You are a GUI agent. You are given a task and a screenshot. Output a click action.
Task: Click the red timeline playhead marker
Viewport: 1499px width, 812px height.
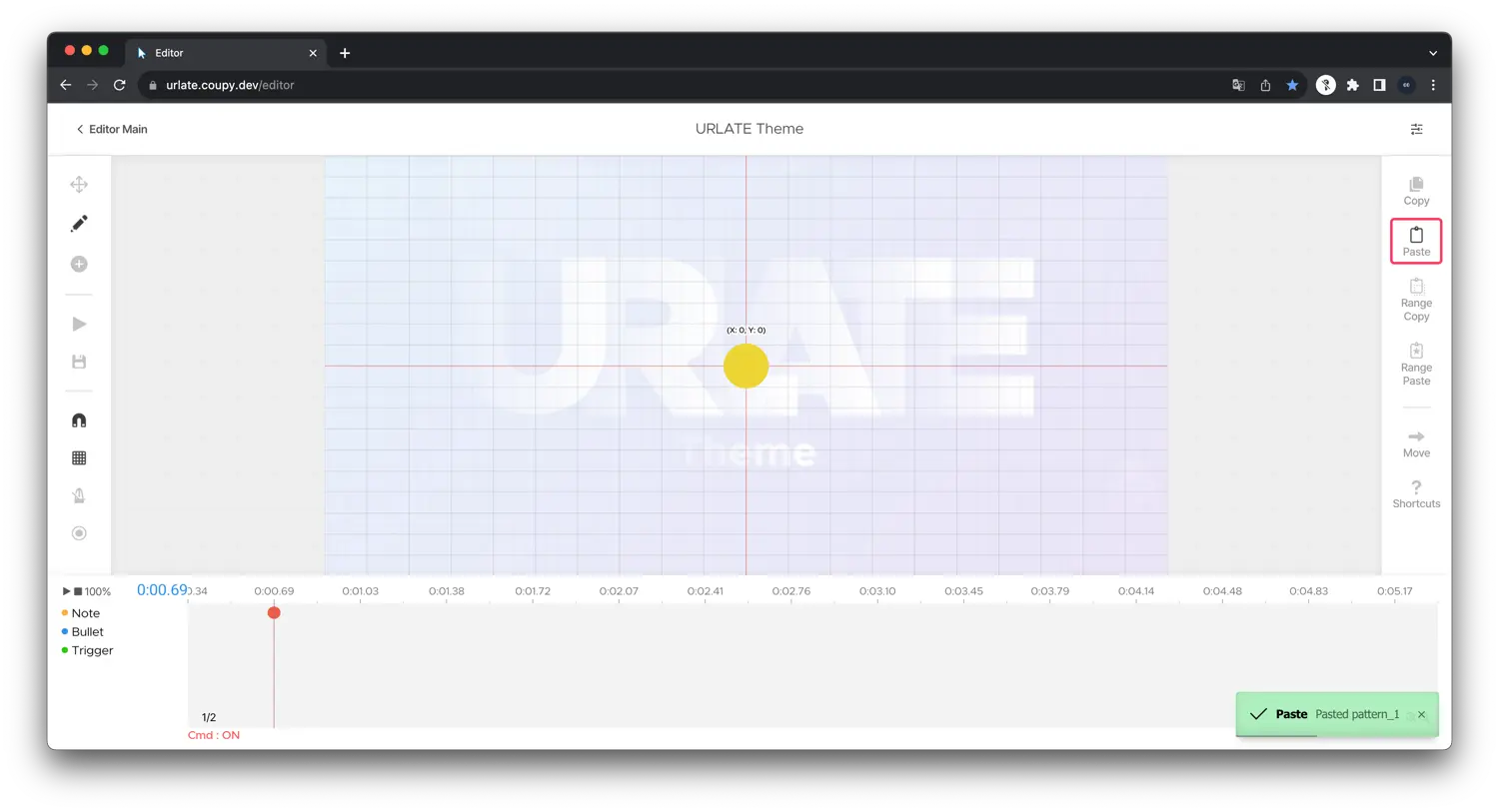274,612
